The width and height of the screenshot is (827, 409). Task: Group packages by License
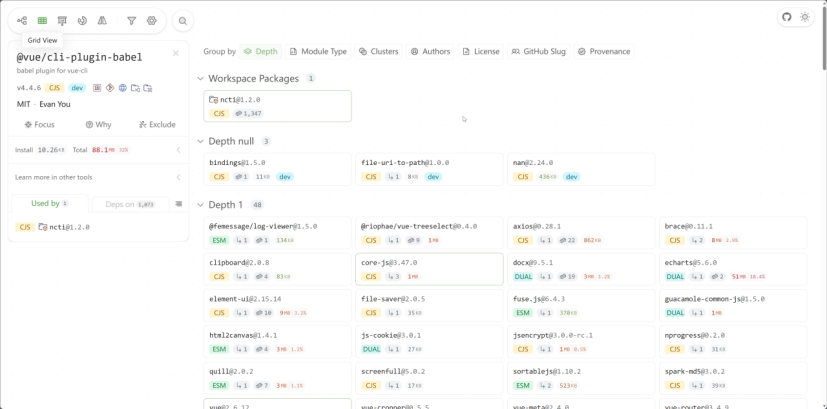(x=480, y=51)
